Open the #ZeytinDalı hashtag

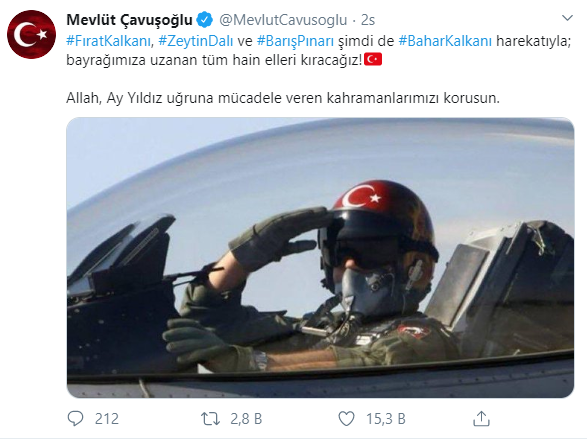pyautogui.click(x=196, y=41)
